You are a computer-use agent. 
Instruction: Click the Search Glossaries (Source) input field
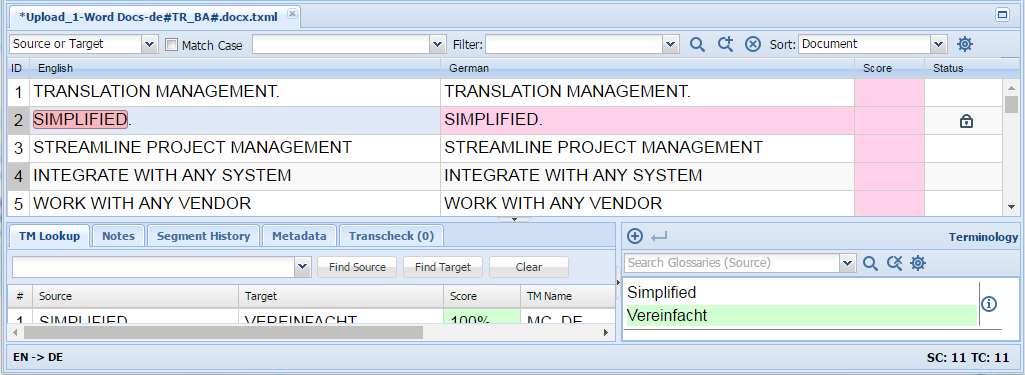coord(732,263)
